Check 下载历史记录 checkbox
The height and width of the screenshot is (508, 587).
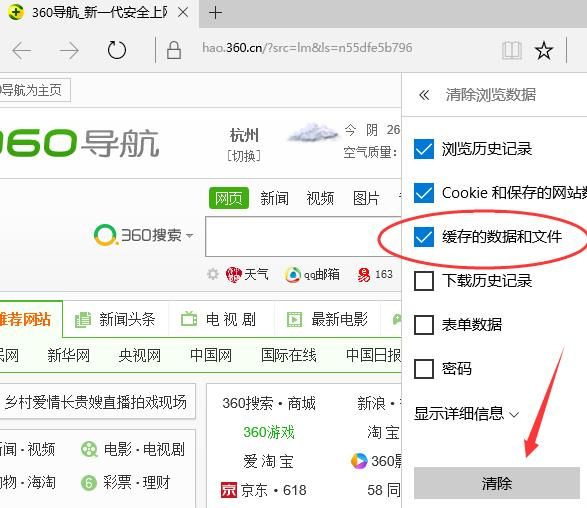tap(424, 281)
